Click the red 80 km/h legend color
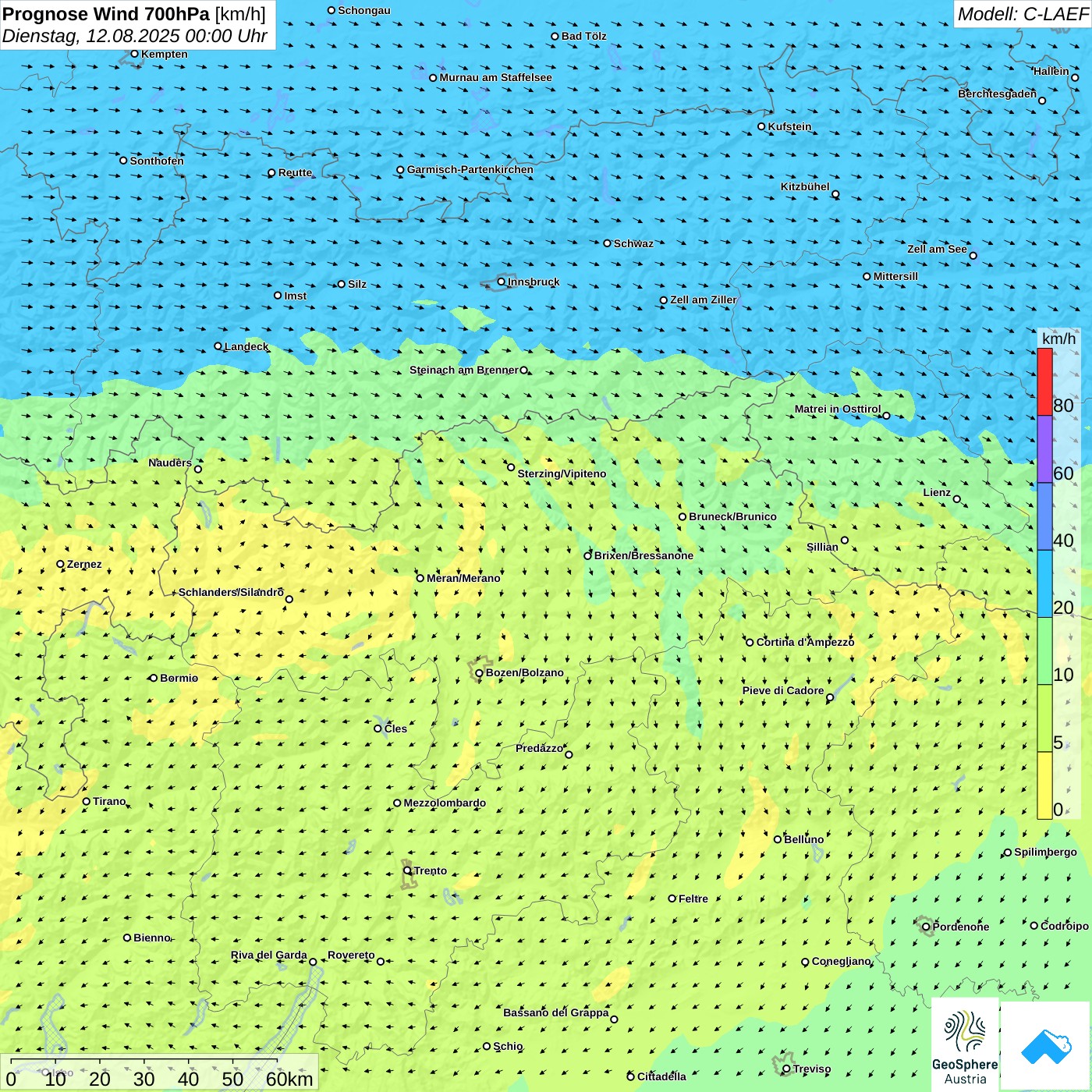The width and height of the screenshot is (1092, 1092). tap(1044, 381)
